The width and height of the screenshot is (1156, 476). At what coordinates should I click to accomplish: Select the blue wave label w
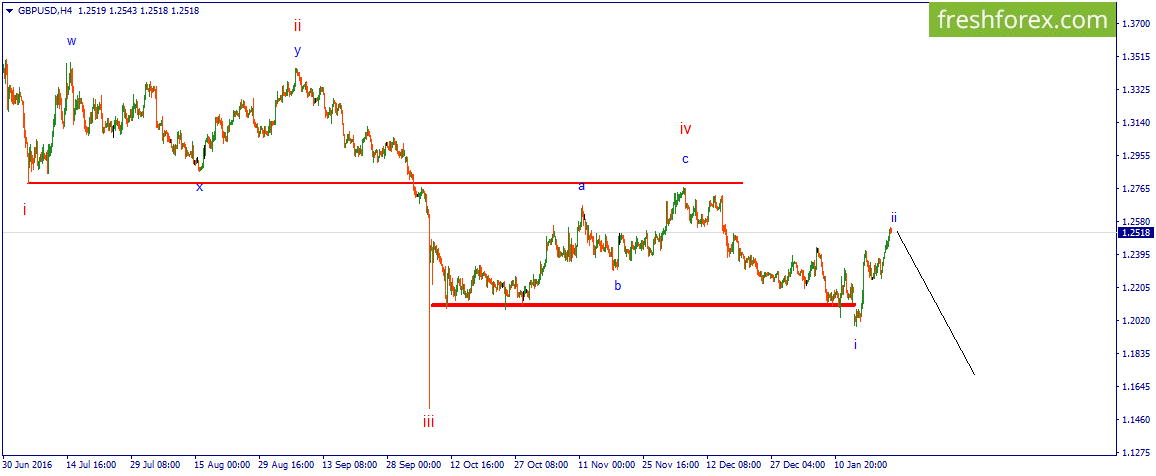72,41
